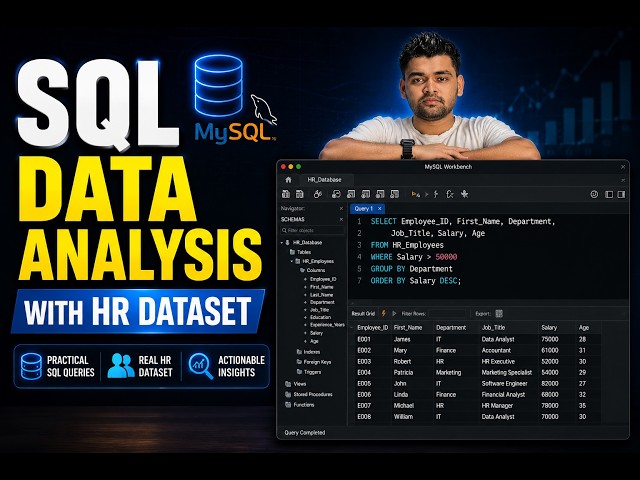This screenshot has height=480, width=640.
Task: Close the Query 1 tab
Action: click(380, 209)
